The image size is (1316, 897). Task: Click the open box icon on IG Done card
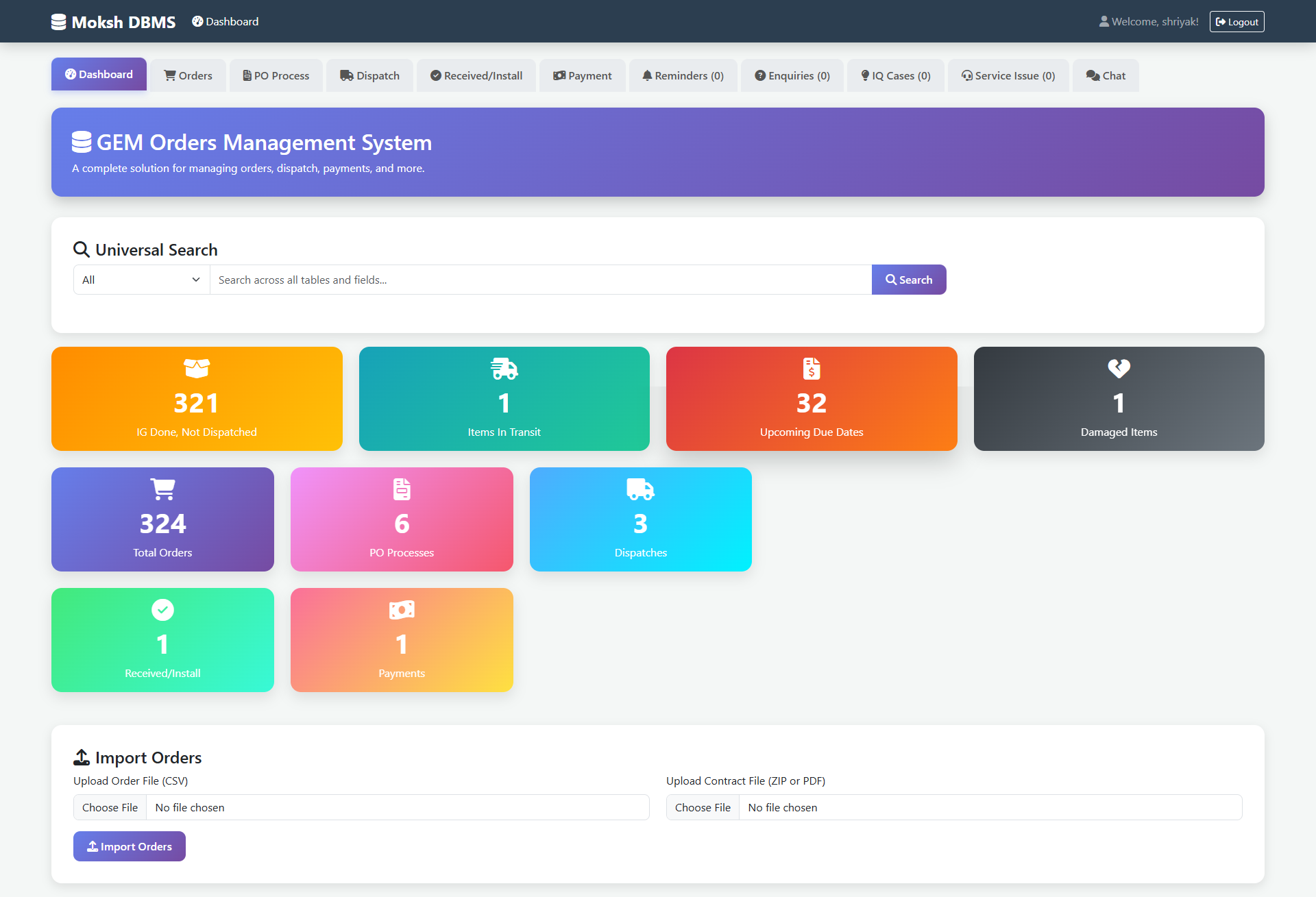coord(197,369)
